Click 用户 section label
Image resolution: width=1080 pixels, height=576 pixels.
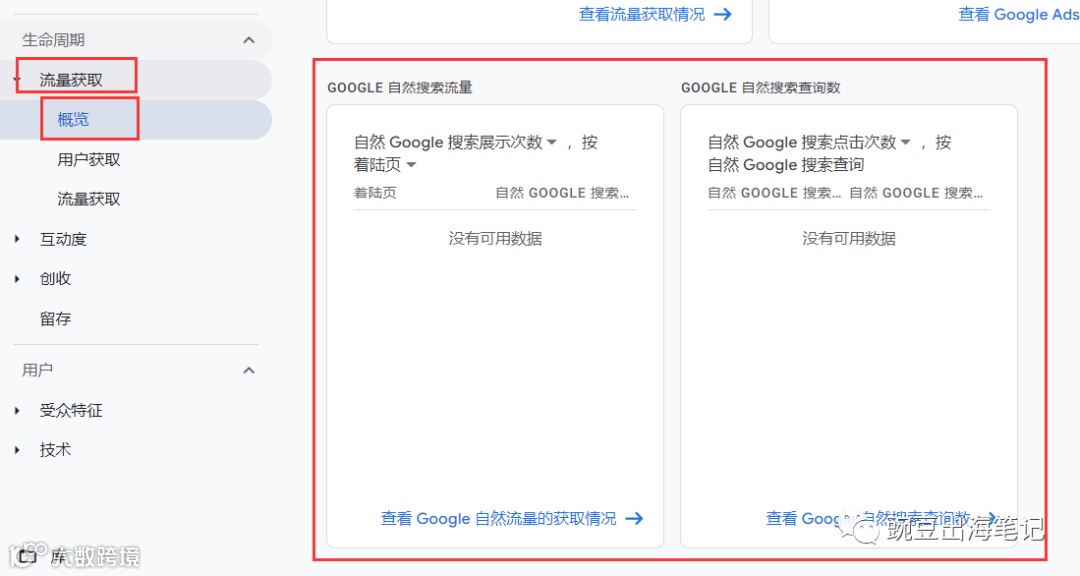tap(37, 371)
